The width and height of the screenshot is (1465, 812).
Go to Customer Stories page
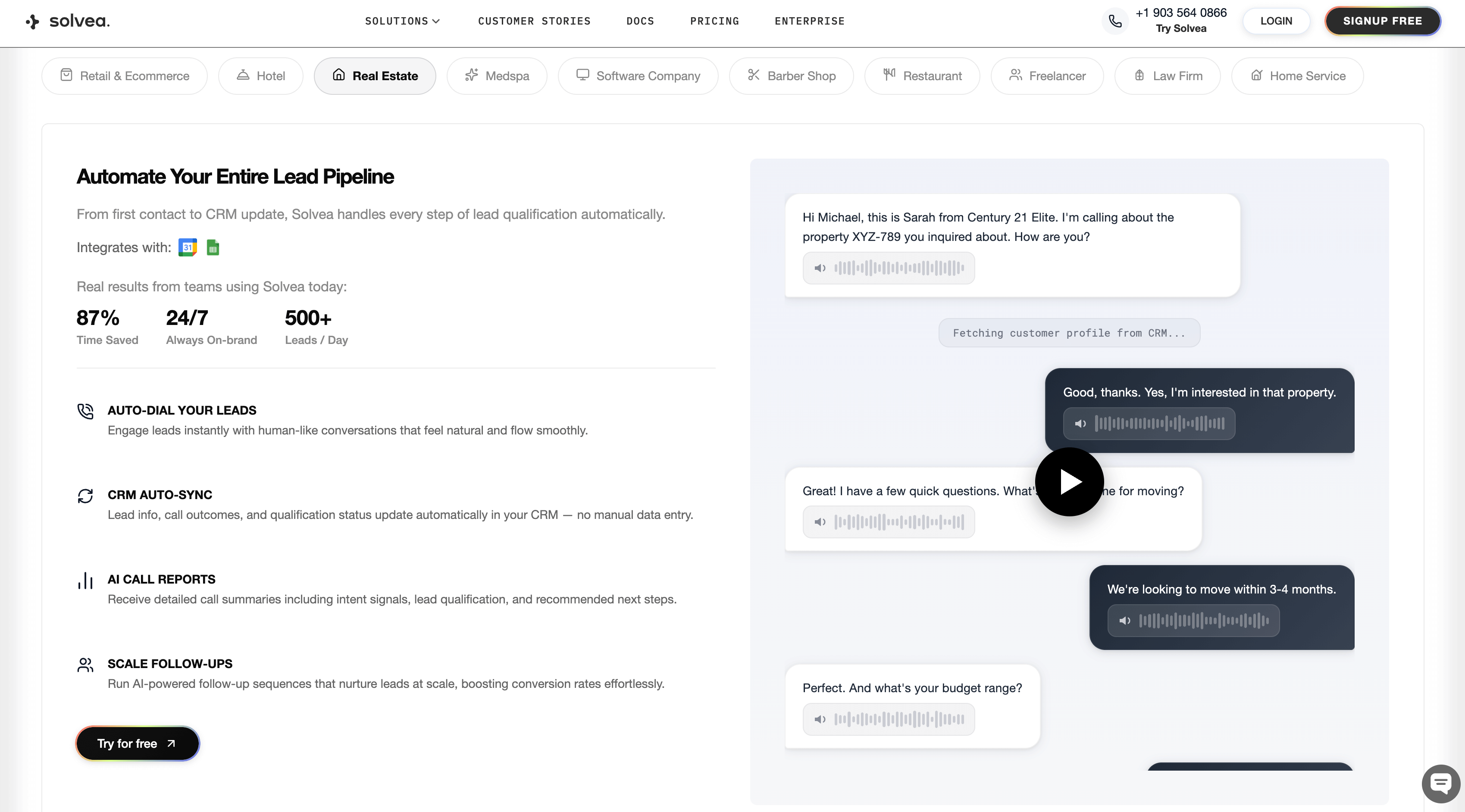point(534,21)
